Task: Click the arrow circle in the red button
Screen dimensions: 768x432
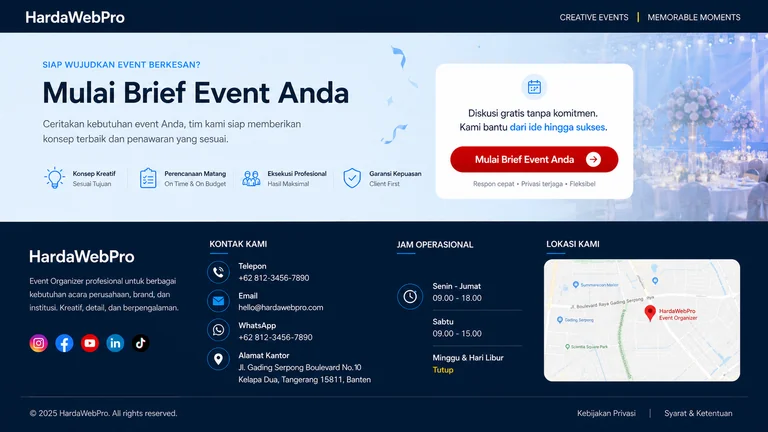Action: 593,159
